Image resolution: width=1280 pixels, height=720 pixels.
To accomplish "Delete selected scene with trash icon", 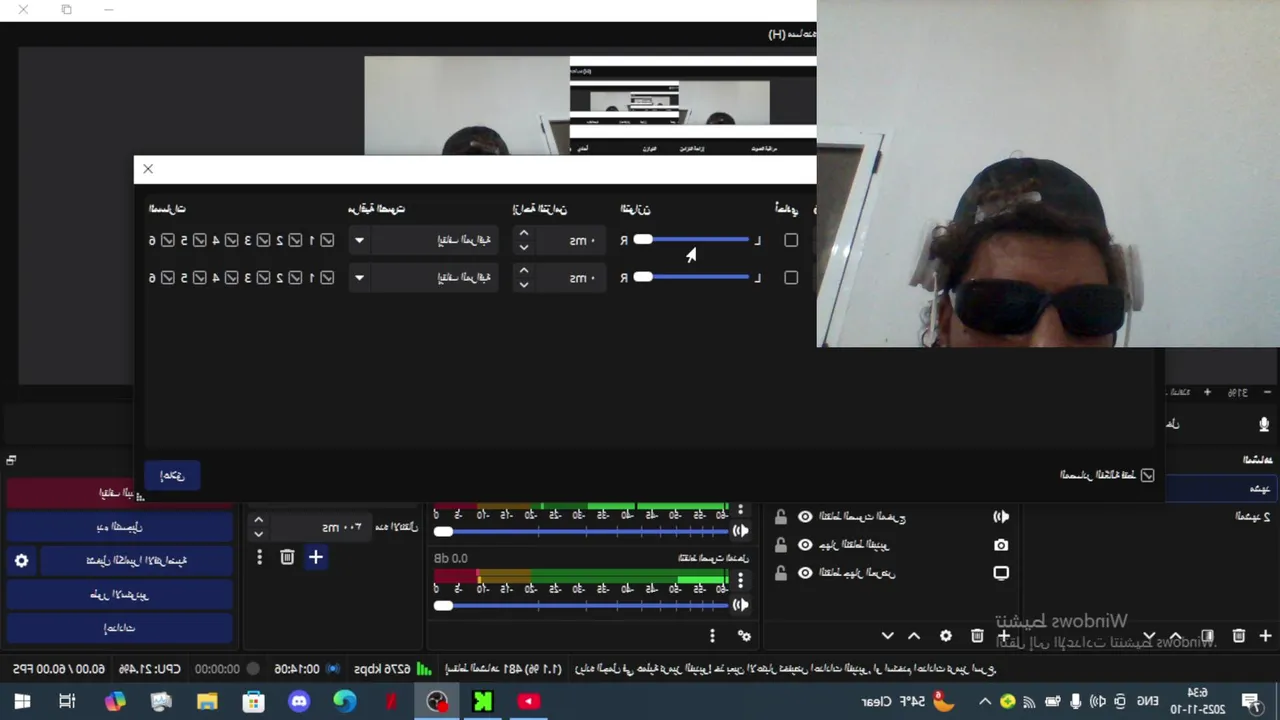I will [x=1239, y=636].
